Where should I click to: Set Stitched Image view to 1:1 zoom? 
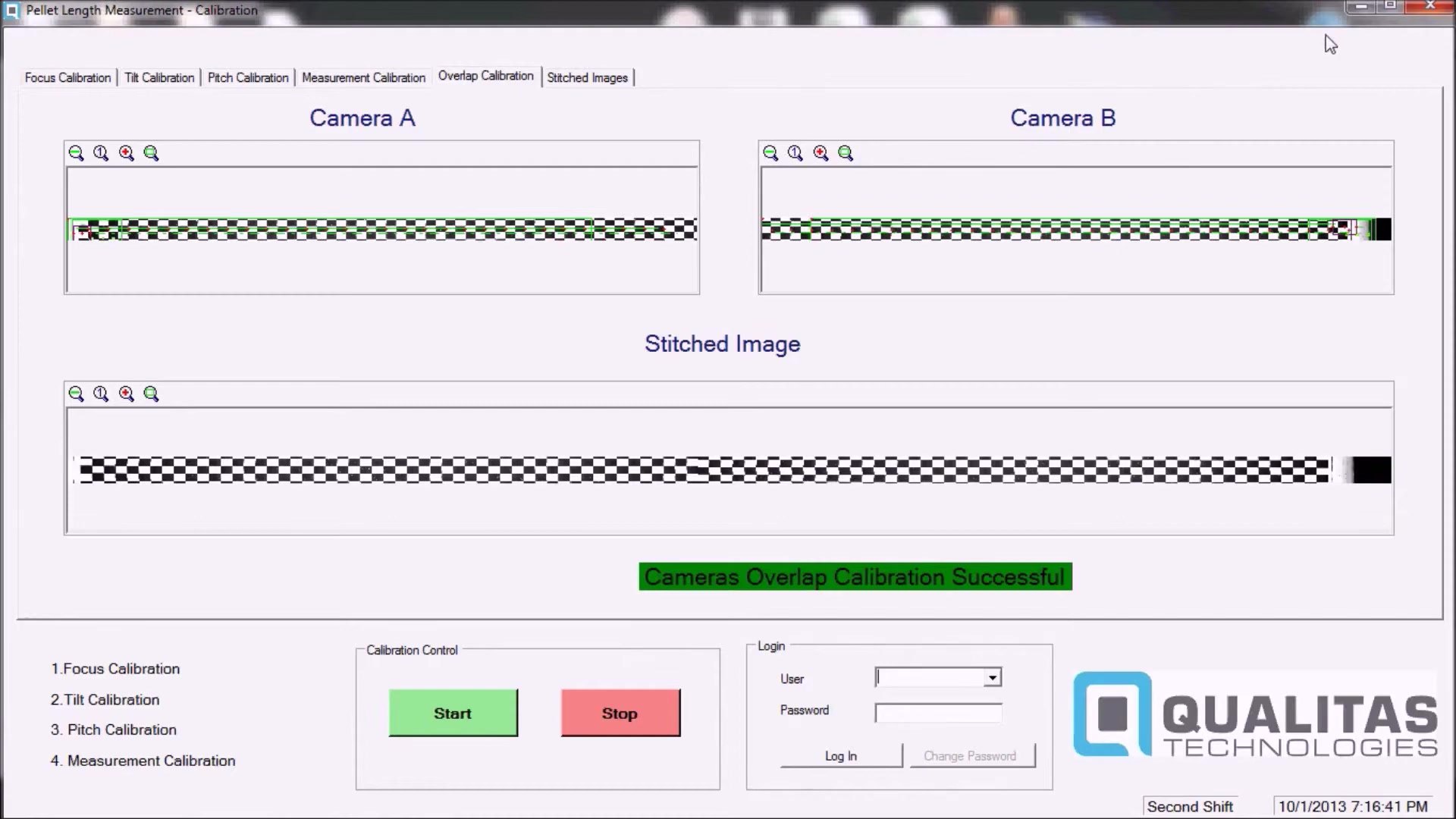click(x=101, y=394)
